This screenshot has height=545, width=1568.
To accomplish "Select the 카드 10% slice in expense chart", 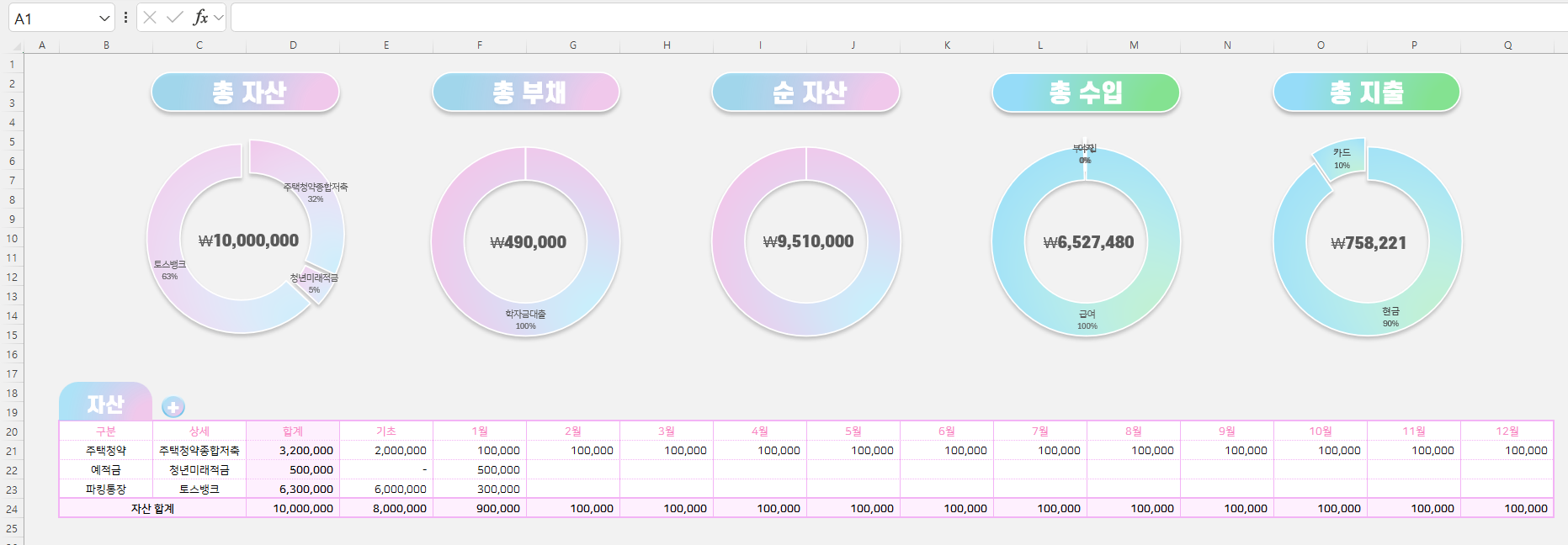I will pyautogui.click(x=1338, y=158).
